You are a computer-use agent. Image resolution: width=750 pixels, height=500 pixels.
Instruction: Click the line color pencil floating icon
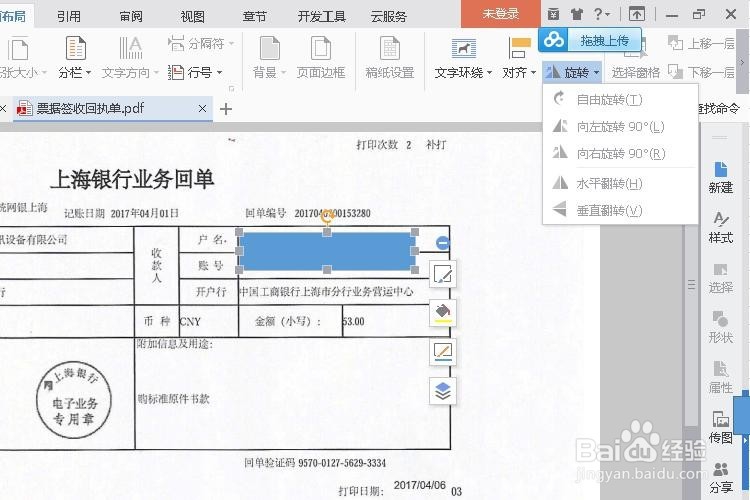tap(443, 352)
